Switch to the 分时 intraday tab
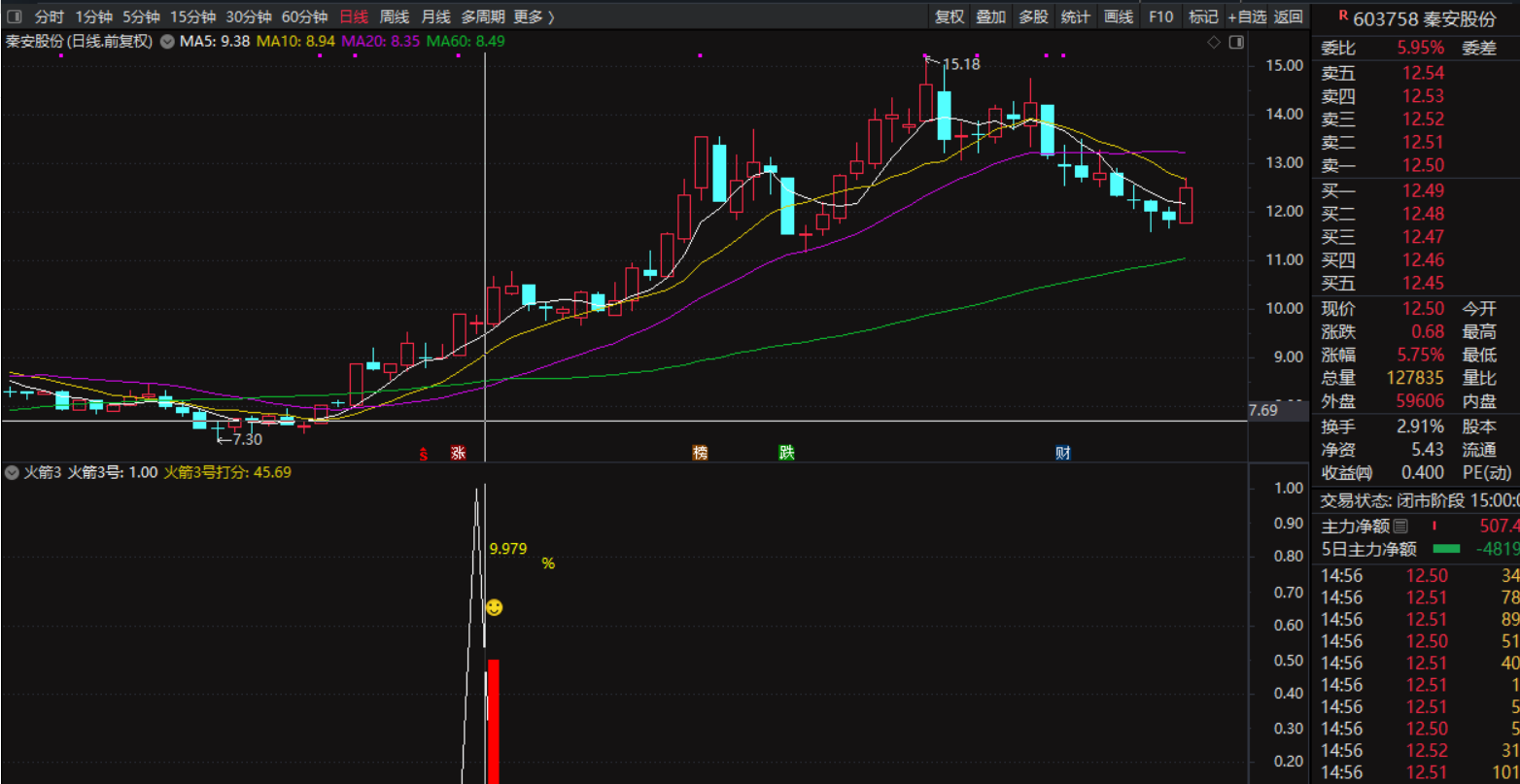The width and height of the screenshot is (1520, 784). [49, 17]
